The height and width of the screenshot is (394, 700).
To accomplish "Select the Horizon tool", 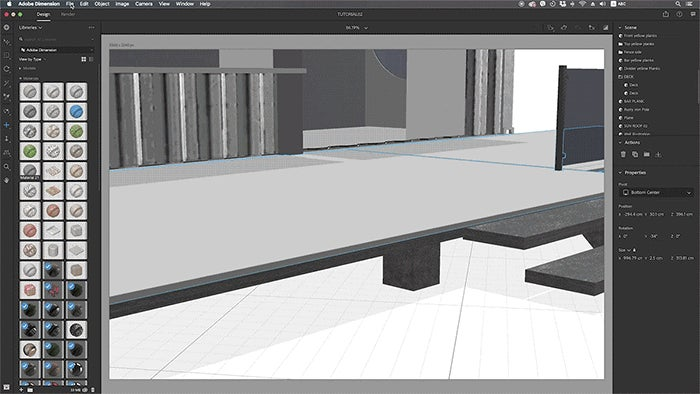I will 6,153.
